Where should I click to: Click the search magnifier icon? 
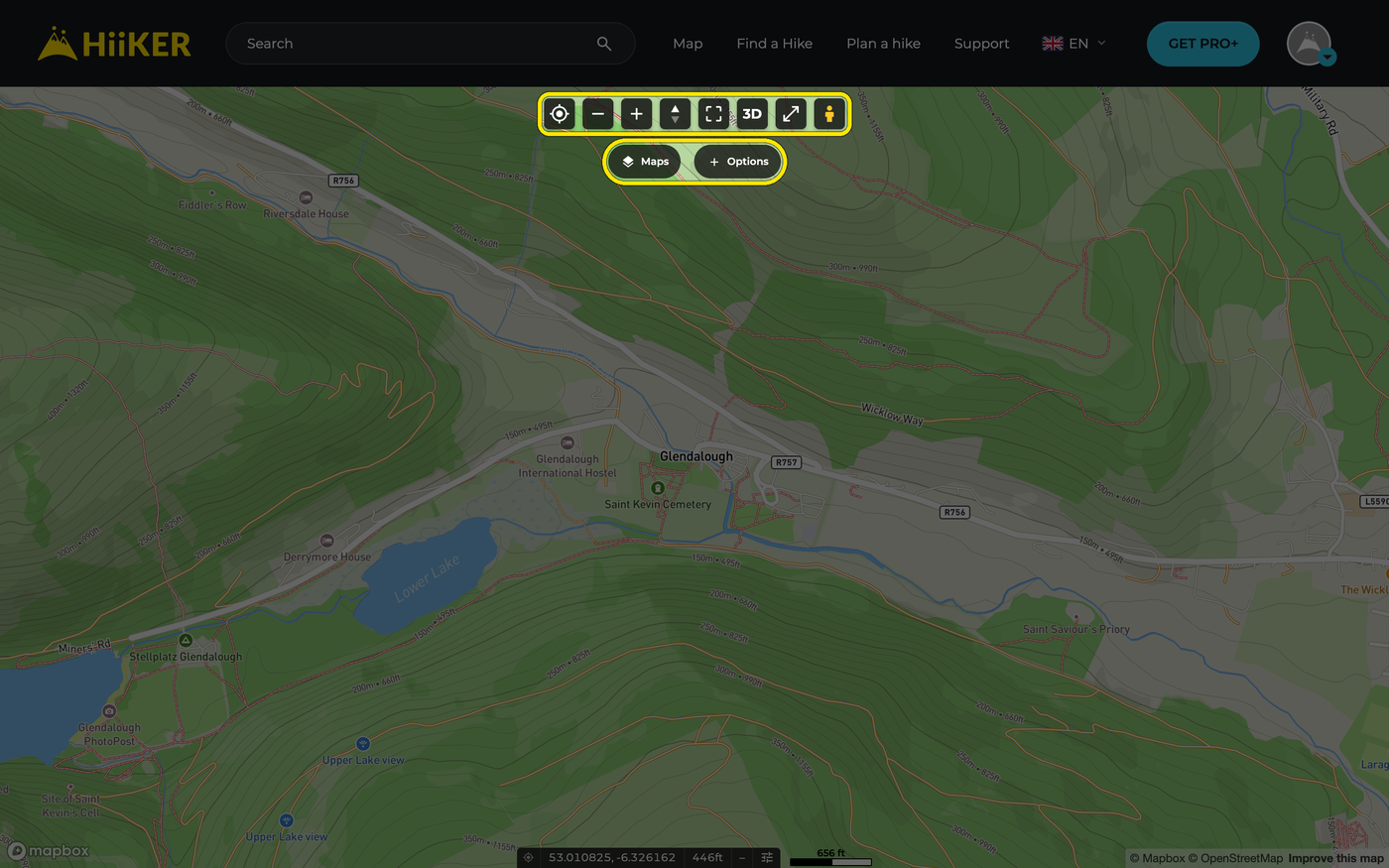tap(604, 44)
